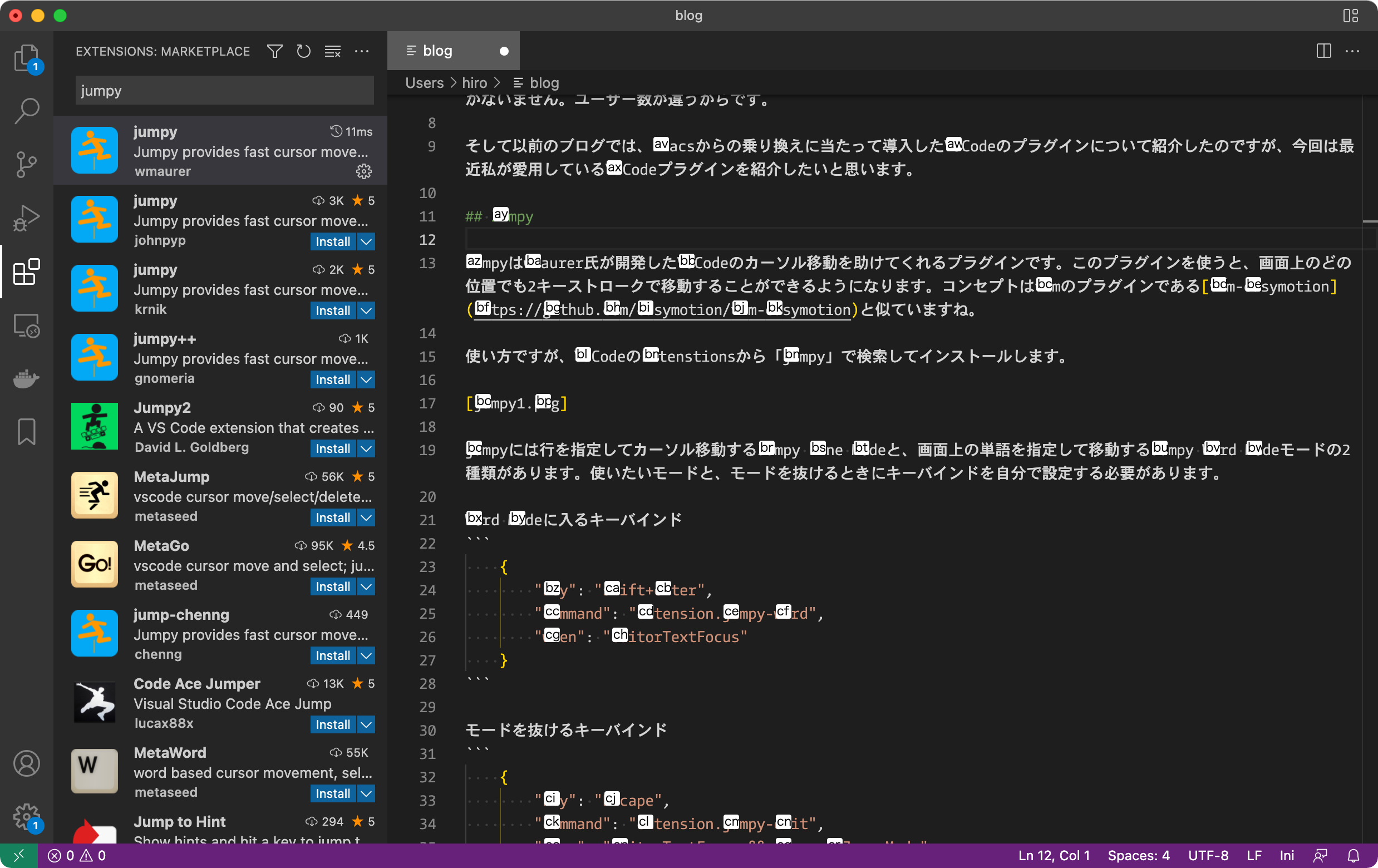Select the blog editor tab
1378x868 pixels.
pyautogui.click(x=453, y=51)
